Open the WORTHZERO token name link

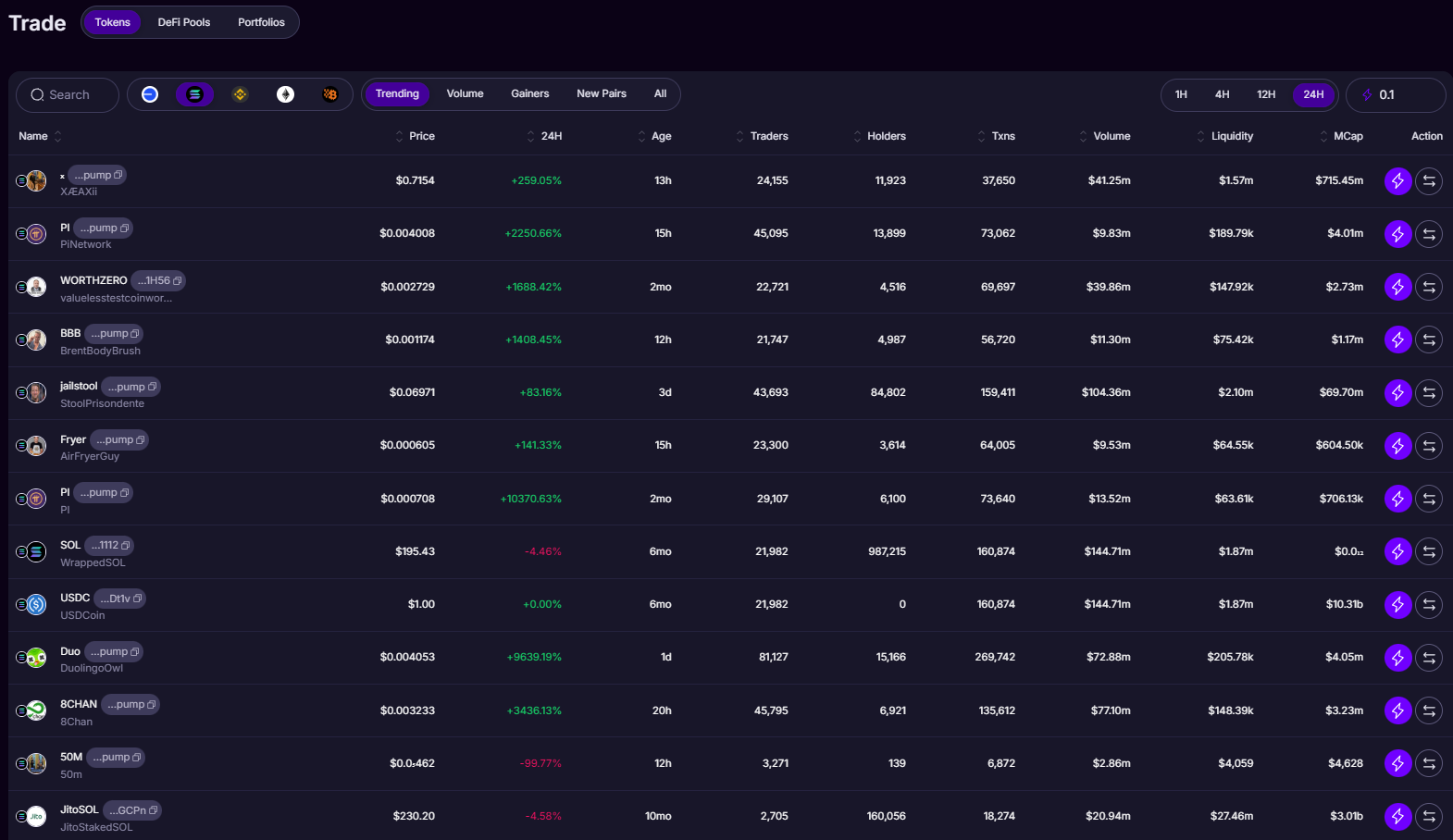93,280
